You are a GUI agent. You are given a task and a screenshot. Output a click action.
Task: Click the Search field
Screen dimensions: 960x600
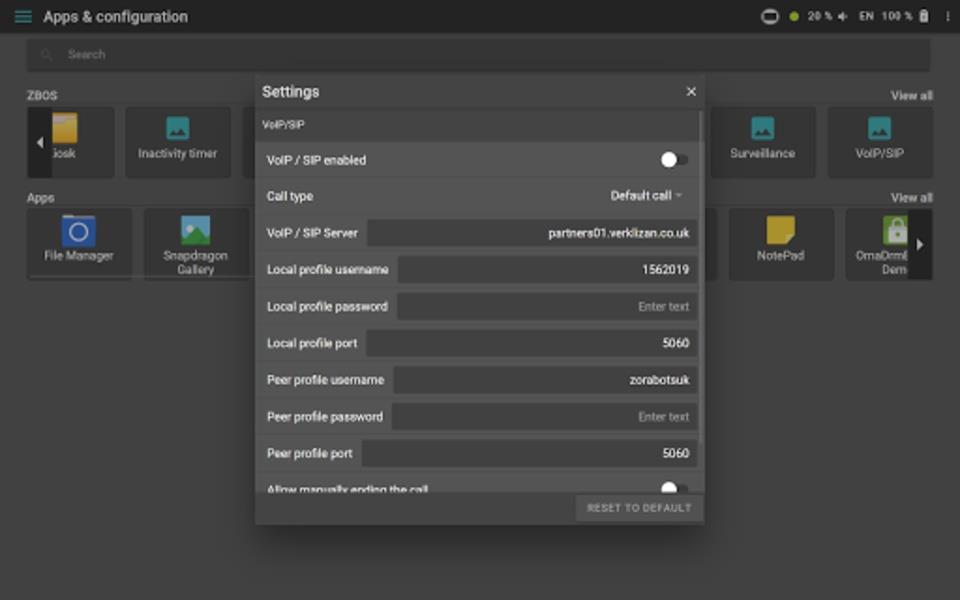tap(478, 54)
